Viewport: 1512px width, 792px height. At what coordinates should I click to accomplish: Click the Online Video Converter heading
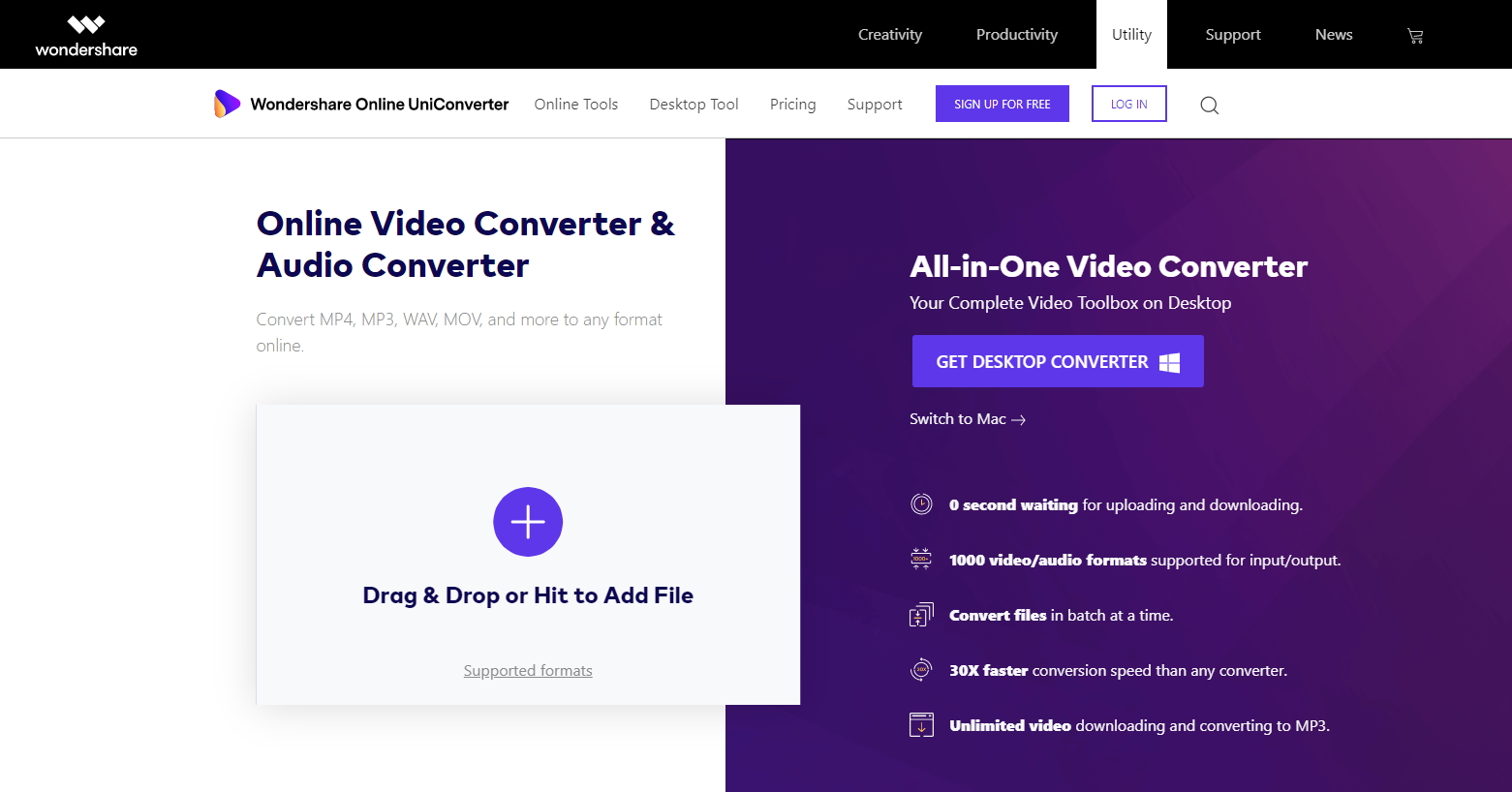pyautogui.click(x=466, y=244)
